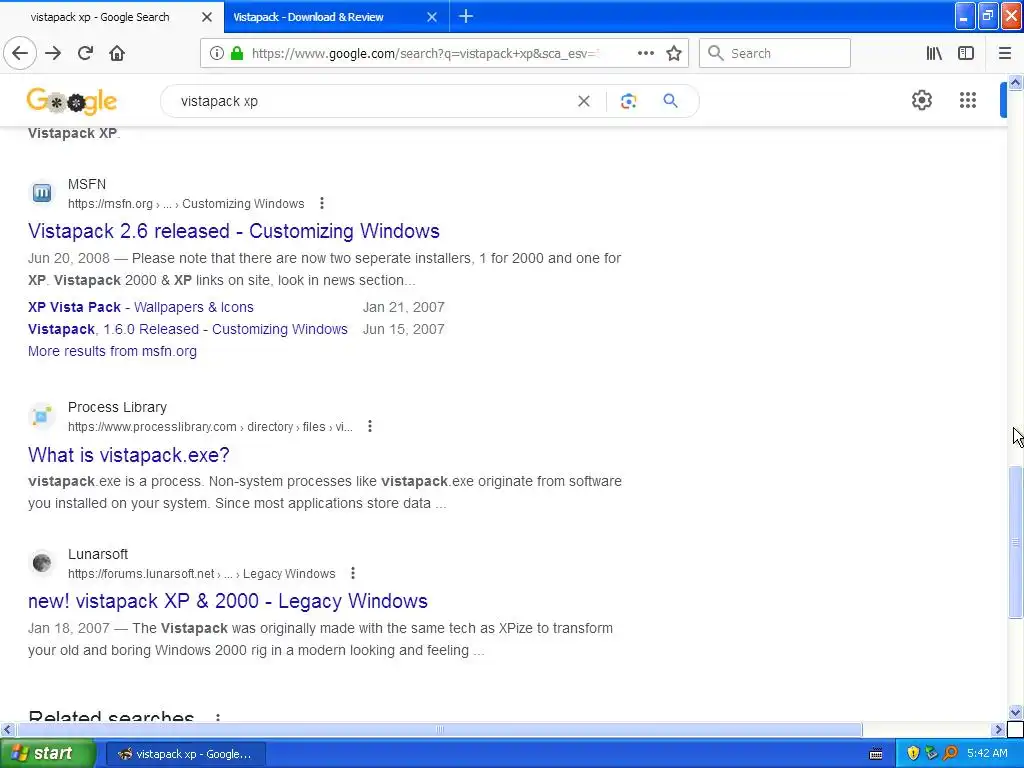Click the msfn.org Customizing Windows breadcrumb
The image size is (1024, 768).
click(x=186, y=204)
